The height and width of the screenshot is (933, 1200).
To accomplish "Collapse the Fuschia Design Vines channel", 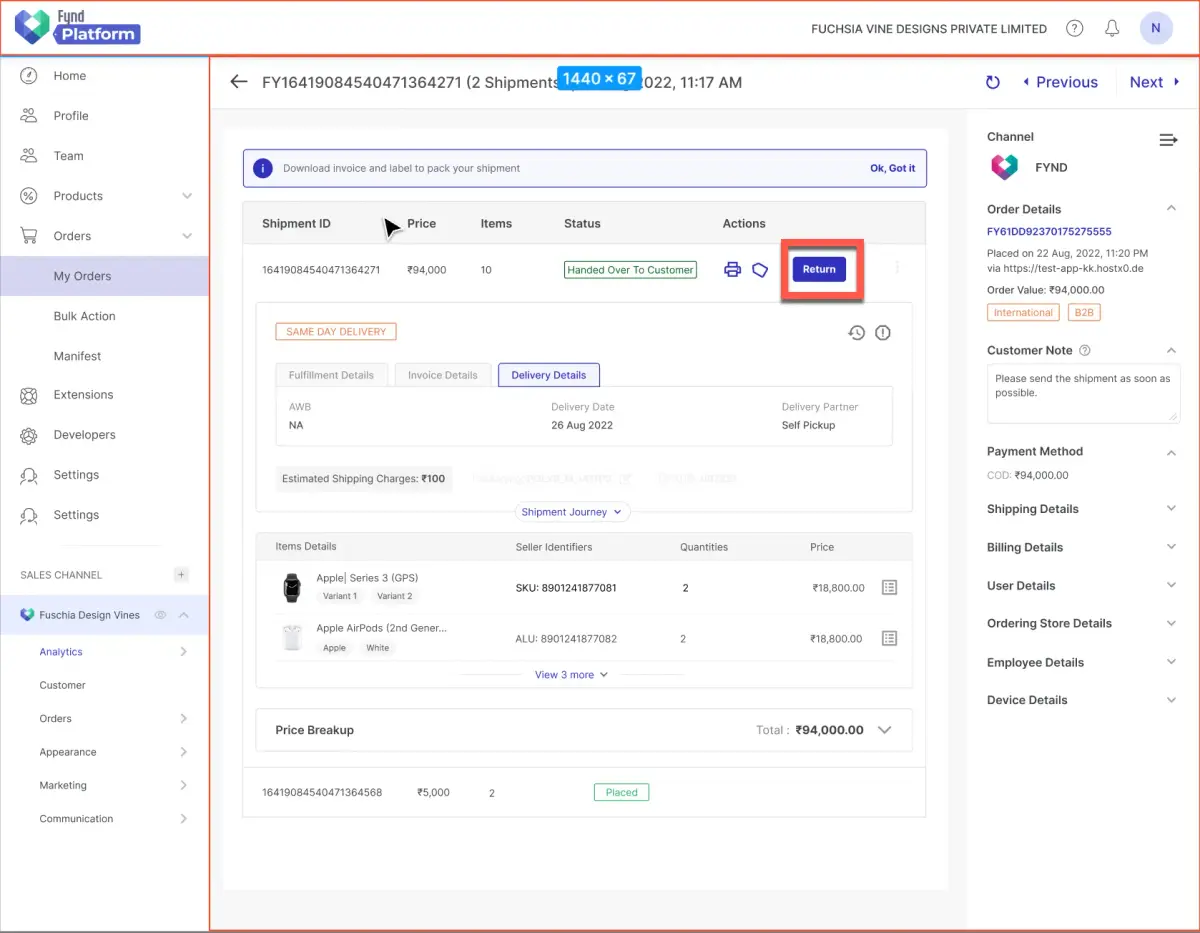I will (x=184, y=615).
